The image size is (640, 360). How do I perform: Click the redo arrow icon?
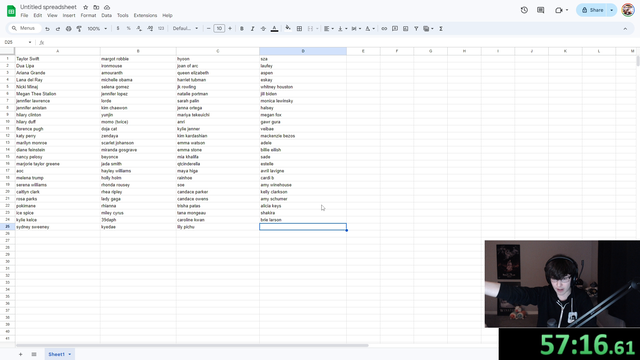58,29
